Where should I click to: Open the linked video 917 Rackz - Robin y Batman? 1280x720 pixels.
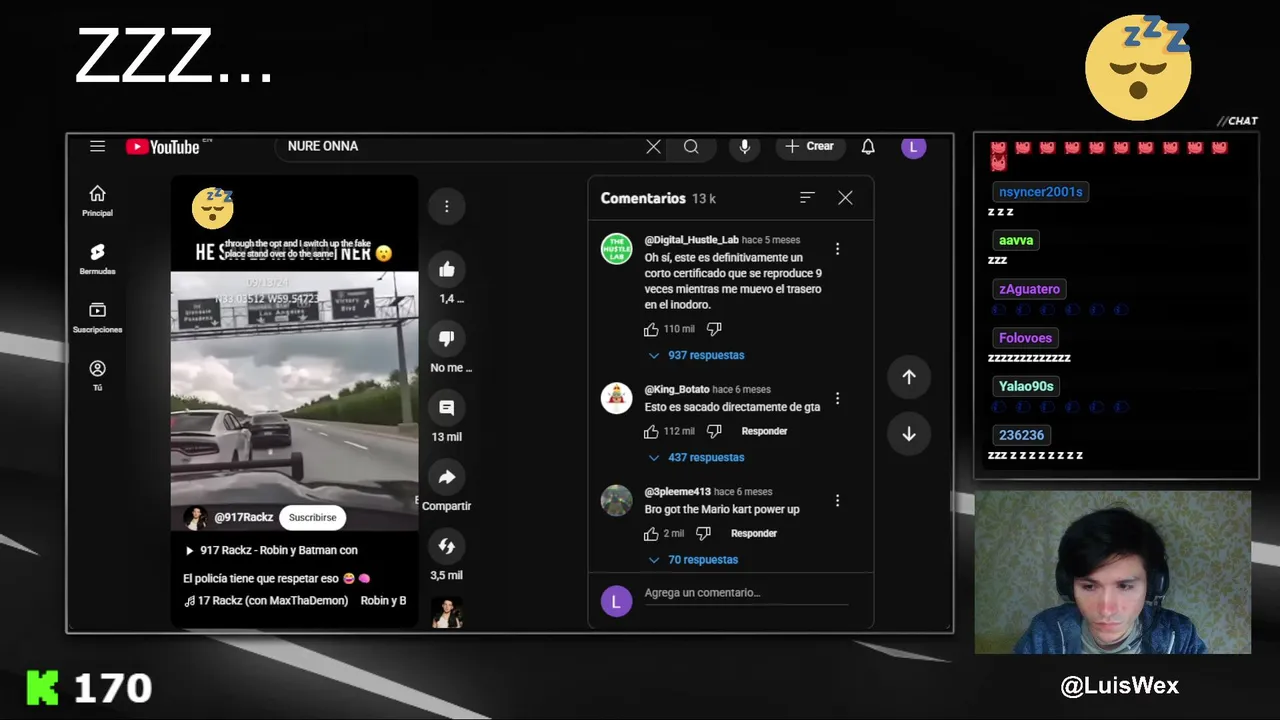tap(271, 550)
